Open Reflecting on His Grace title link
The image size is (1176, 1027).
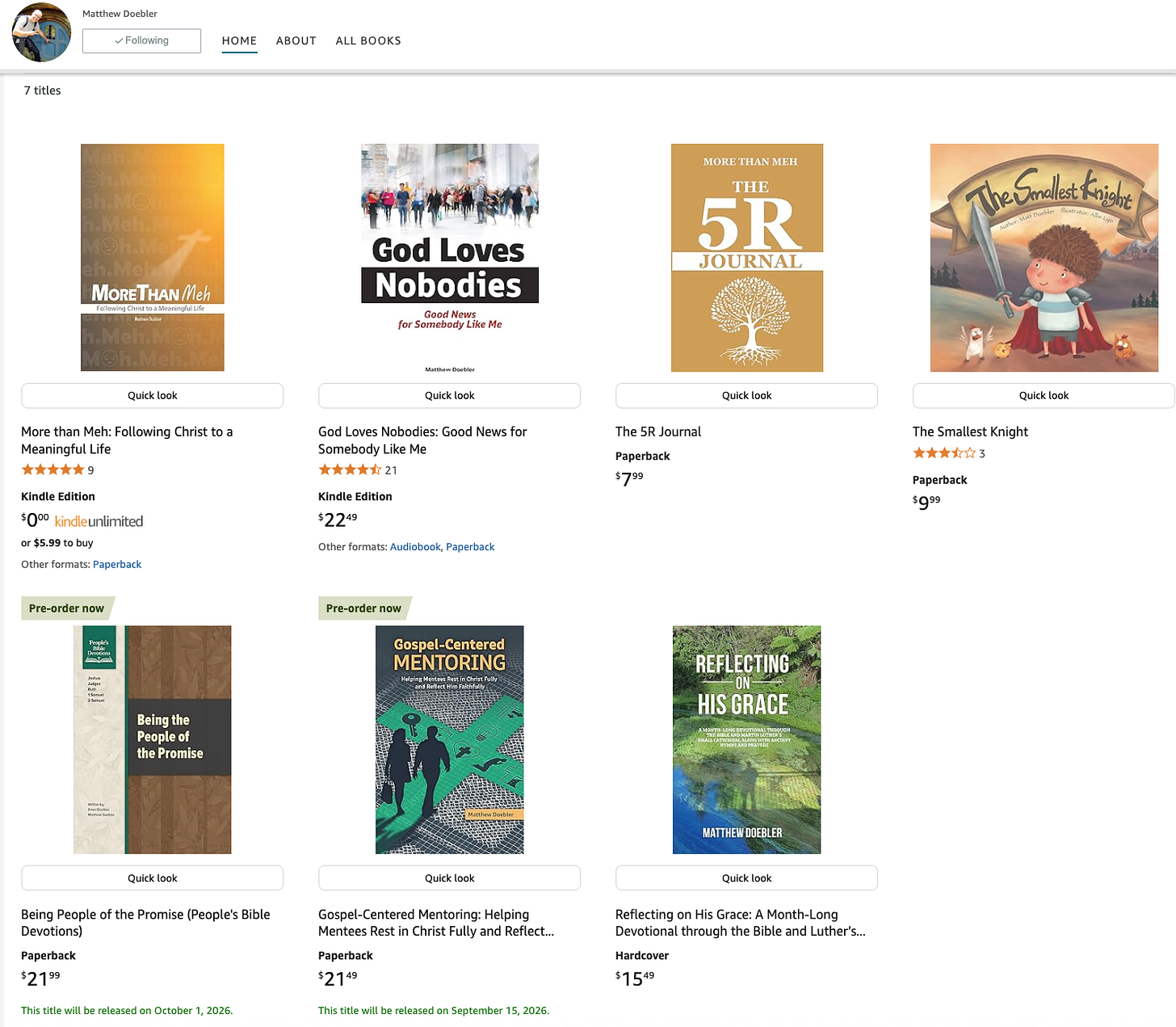click(741, 923)
